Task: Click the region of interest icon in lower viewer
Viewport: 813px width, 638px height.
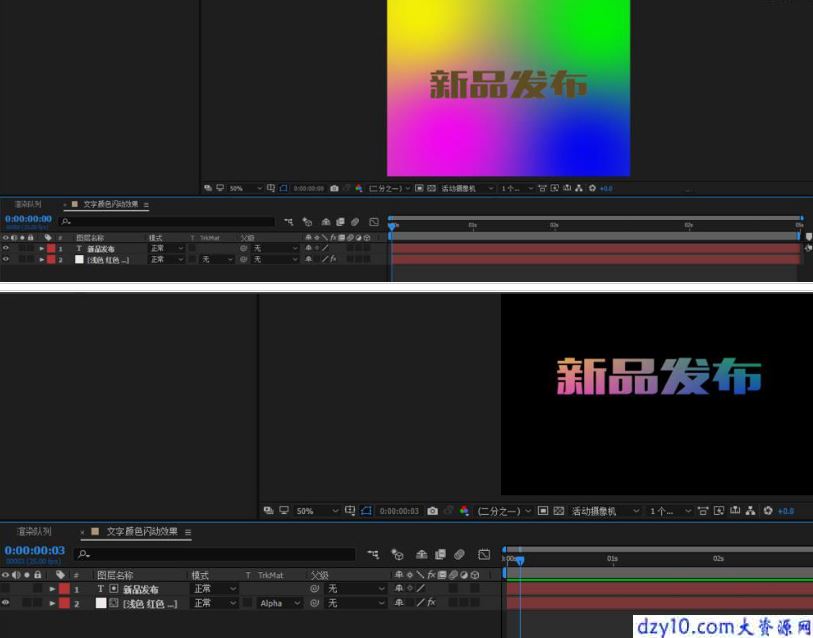Action: coord(543,511)
